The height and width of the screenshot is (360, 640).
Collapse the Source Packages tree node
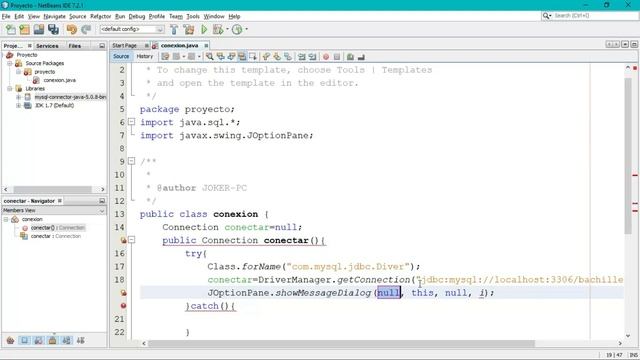coord(10,63)
